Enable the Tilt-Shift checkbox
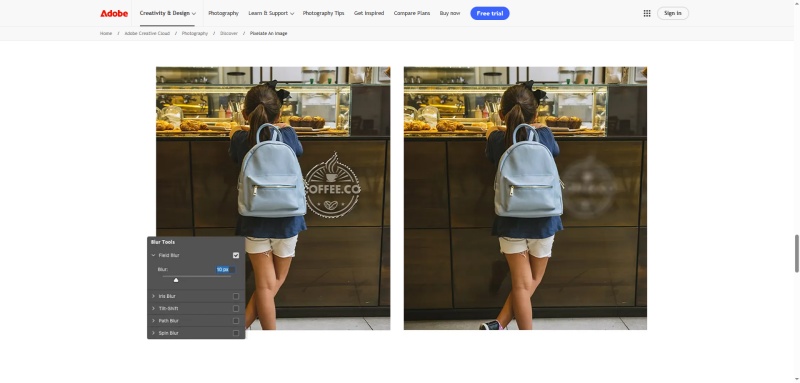Screen dimensions: 800x383 point(236,309)
